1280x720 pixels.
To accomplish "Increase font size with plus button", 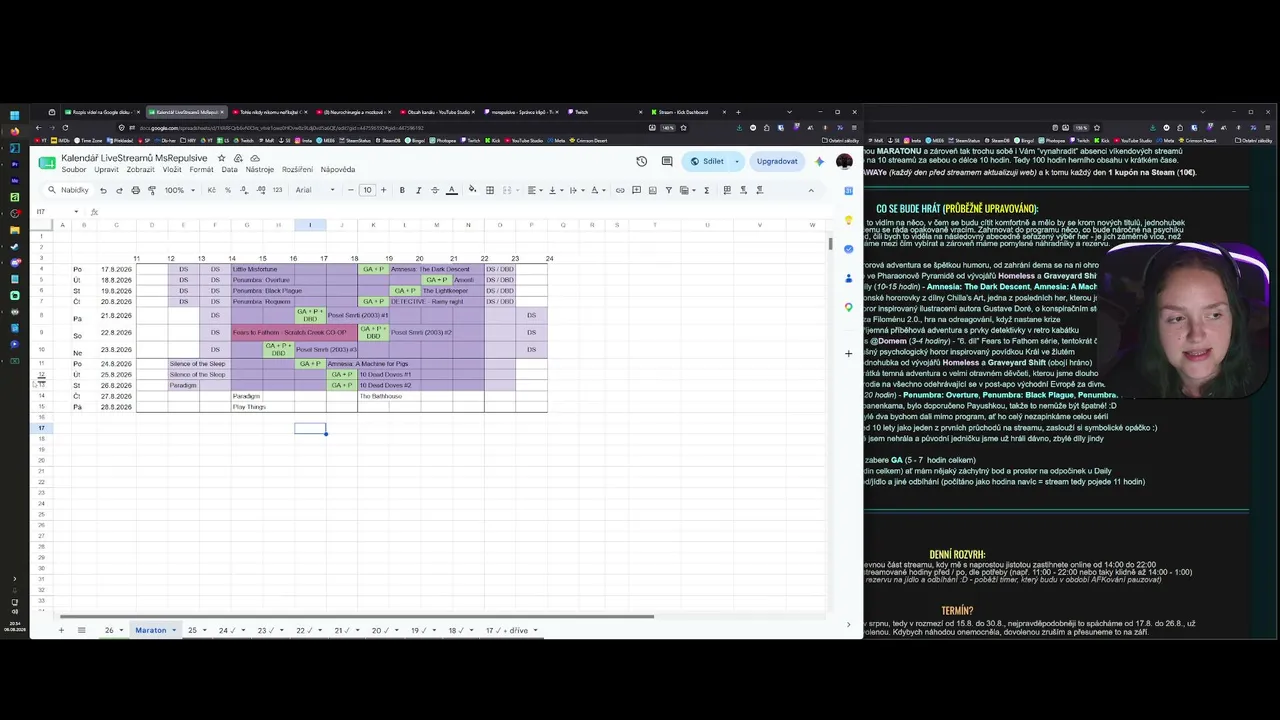I will coord(383,190).
